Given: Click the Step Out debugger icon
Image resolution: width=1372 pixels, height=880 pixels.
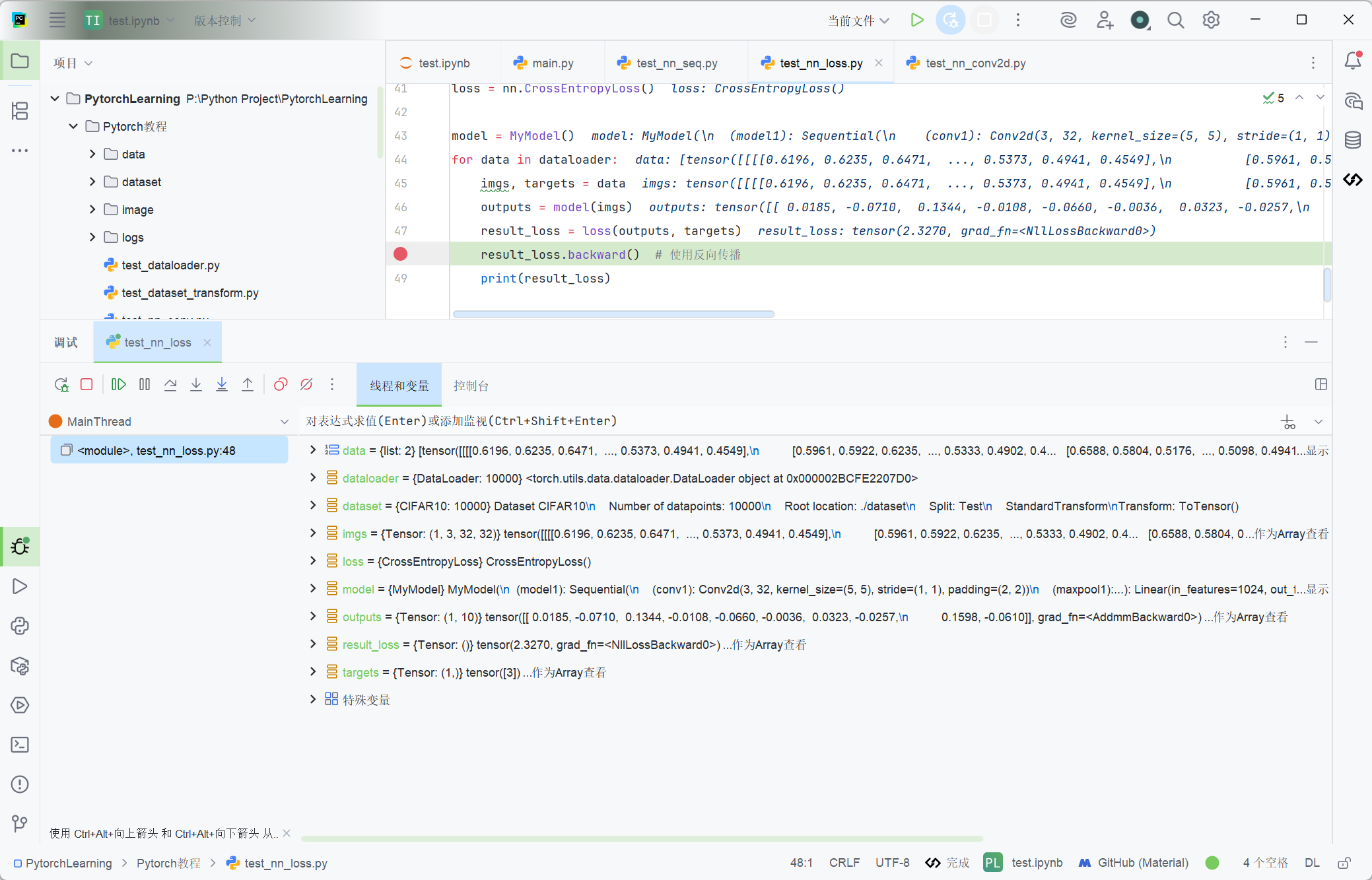Looking at the screenshot, I should point(248,385).
